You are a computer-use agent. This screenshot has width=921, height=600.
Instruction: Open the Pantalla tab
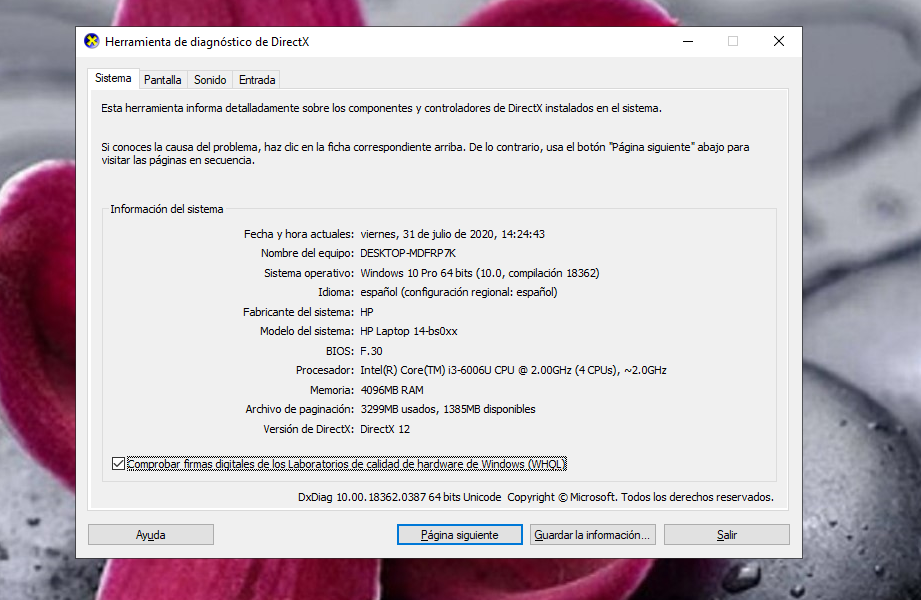click(x=163, y=80)
